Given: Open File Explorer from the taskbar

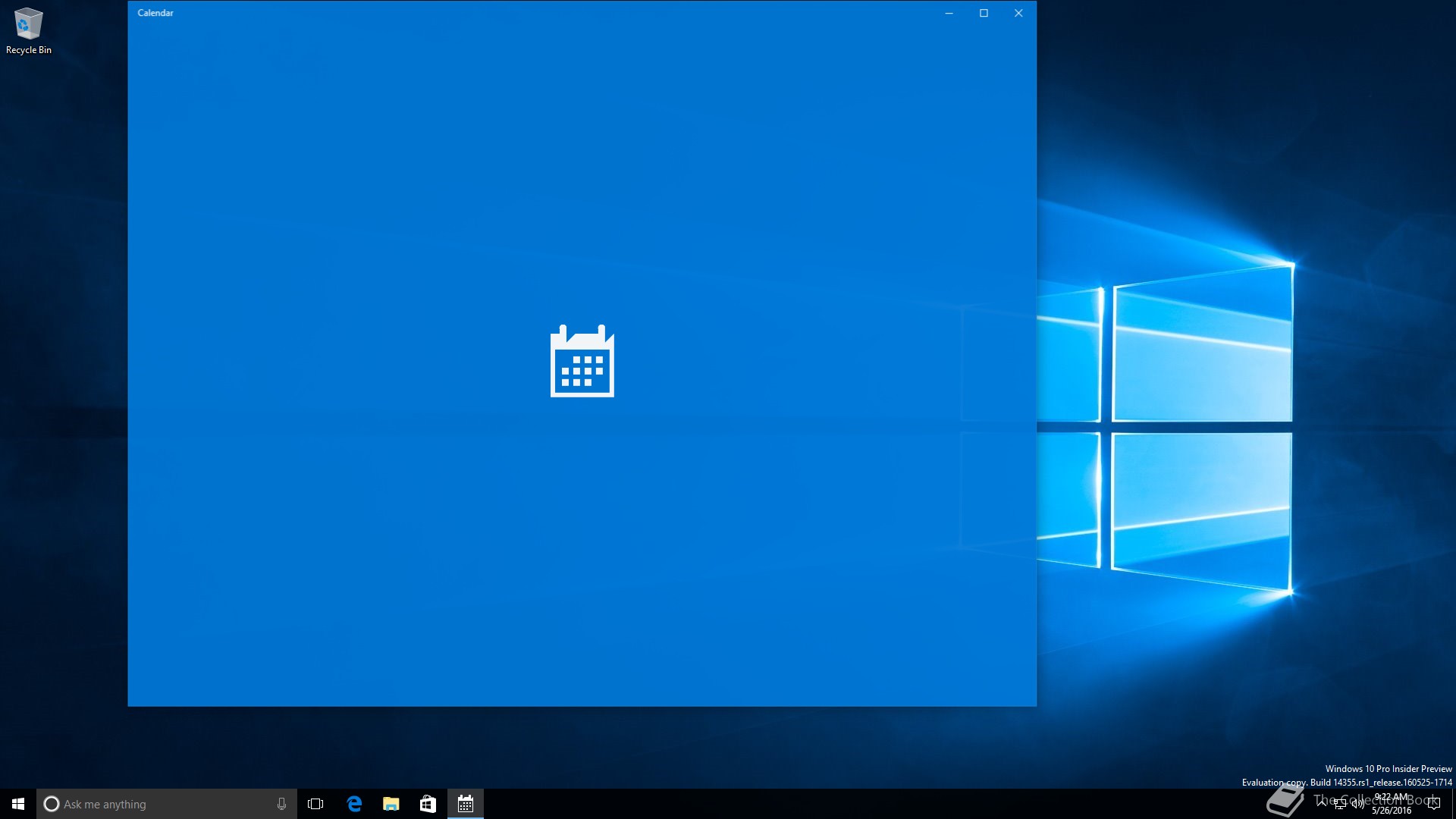Looking at the screenshot, I should tap(391, 804).
